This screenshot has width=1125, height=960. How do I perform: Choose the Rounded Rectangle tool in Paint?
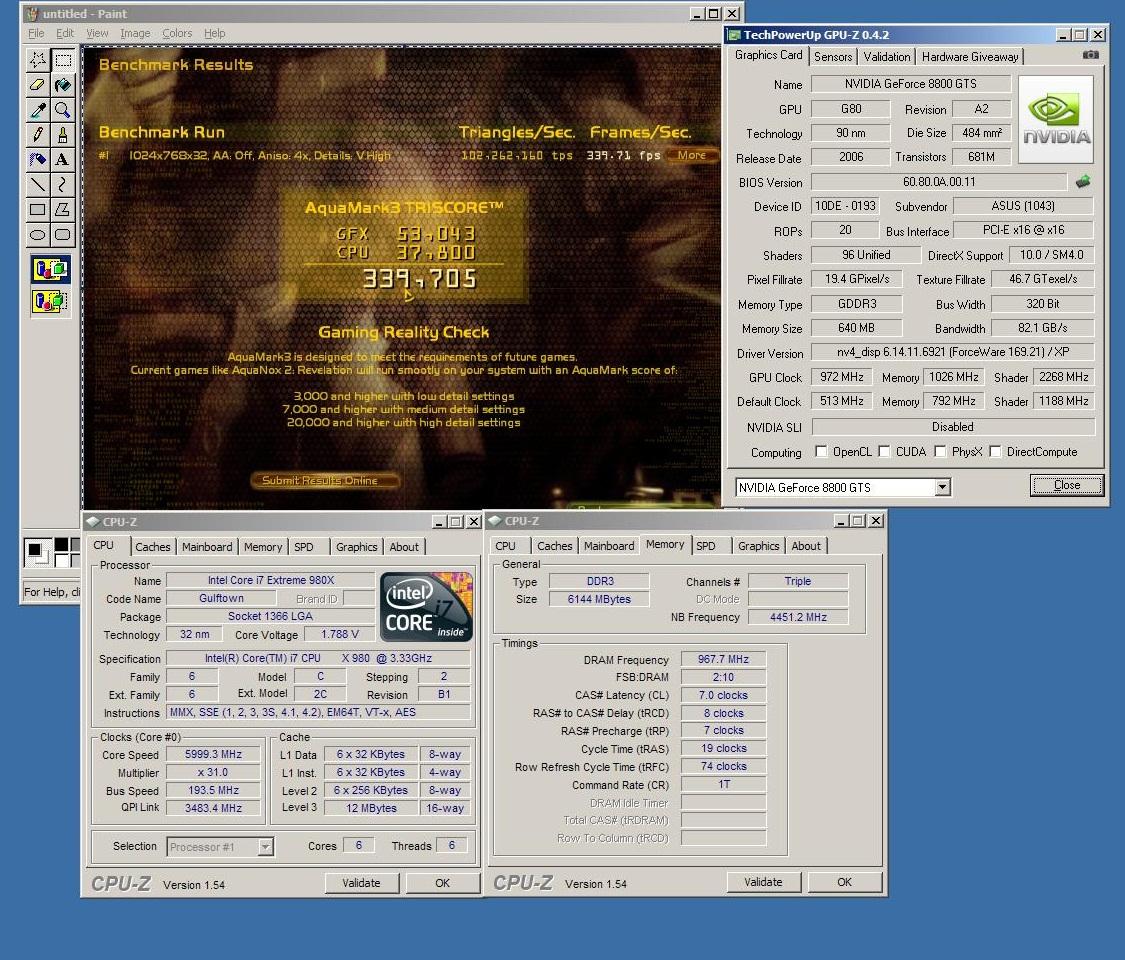63,234
